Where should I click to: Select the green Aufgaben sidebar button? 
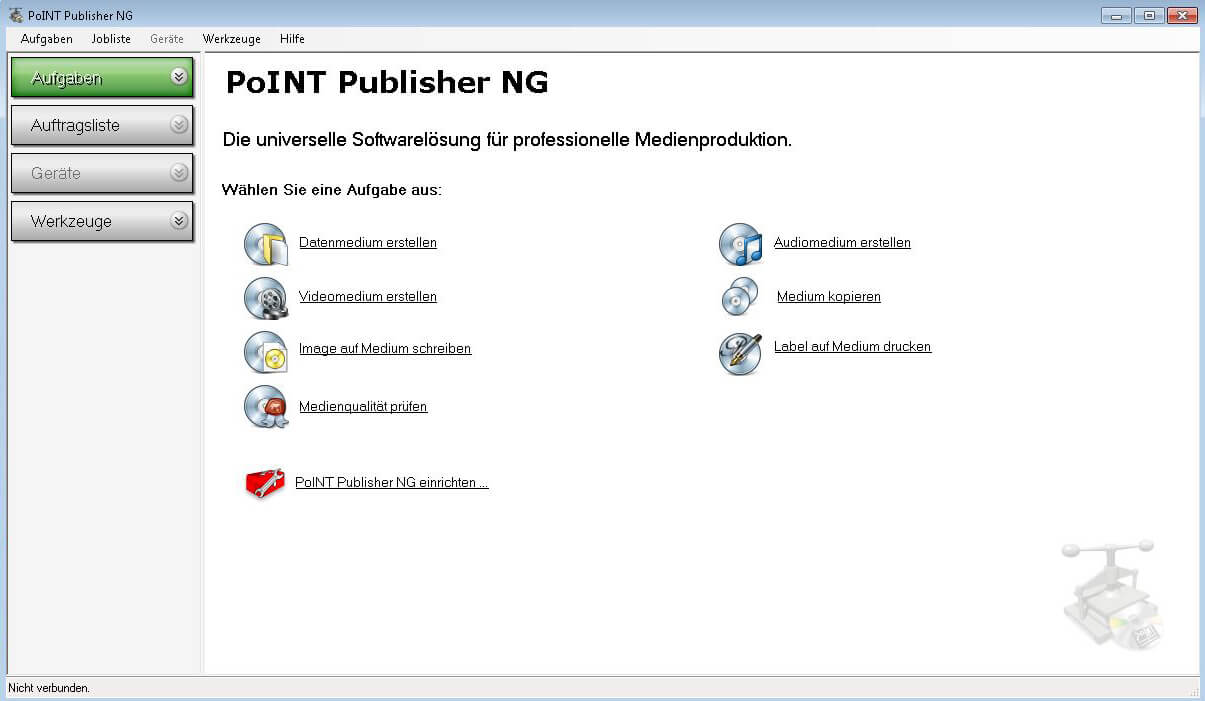[x=102, y=78]
